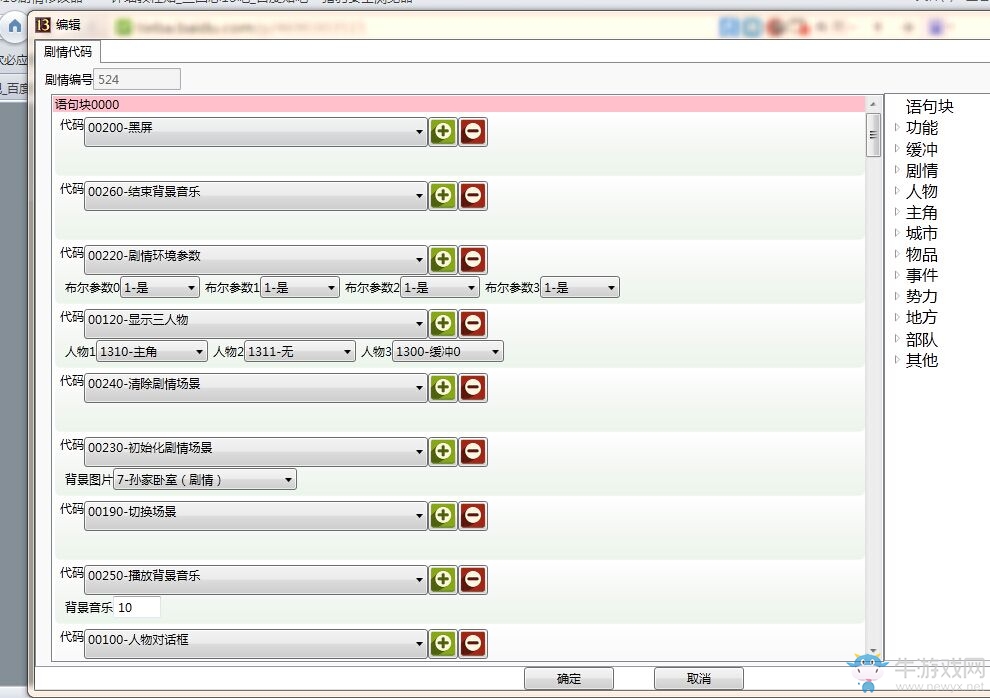Click the remove icon beside 00240-清除剧情场景

click(472, 387)
